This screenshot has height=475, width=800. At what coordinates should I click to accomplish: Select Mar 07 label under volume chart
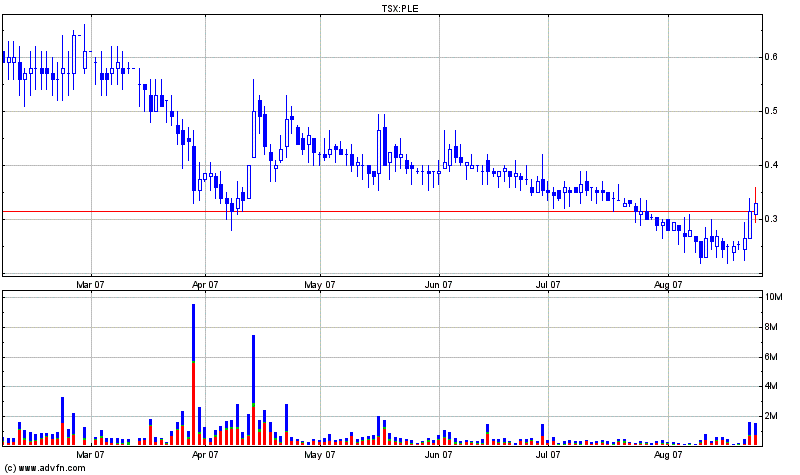pyautogui.click(x=91, y=455)
